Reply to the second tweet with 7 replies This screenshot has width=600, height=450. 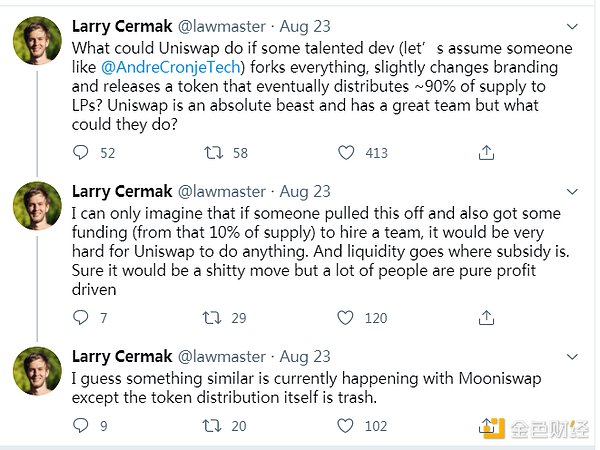tap(82, 318)
